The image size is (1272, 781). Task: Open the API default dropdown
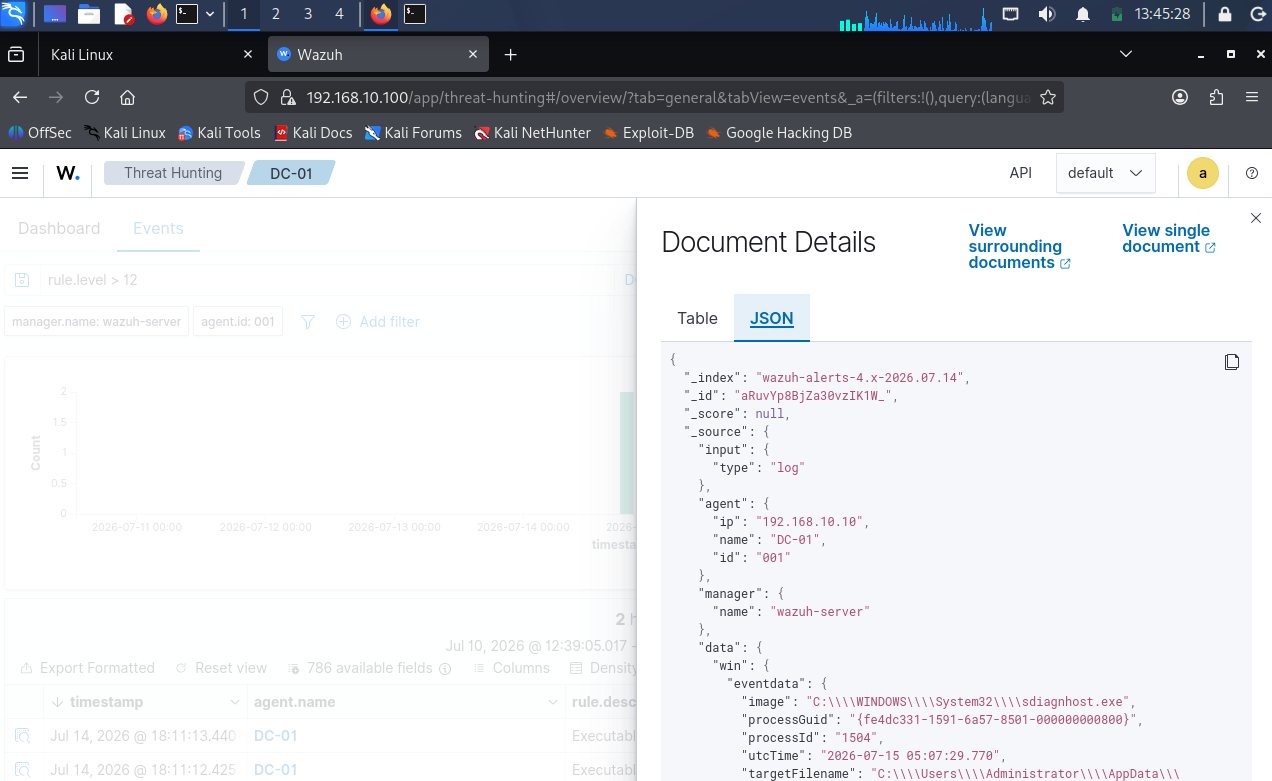click(x=1105, y=173)
